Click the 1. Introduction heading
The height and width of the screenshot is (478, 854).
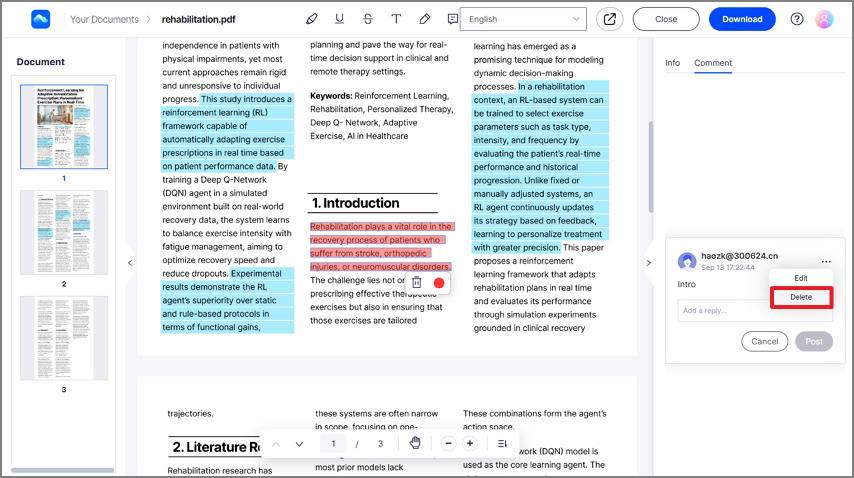tap(355, 203)
